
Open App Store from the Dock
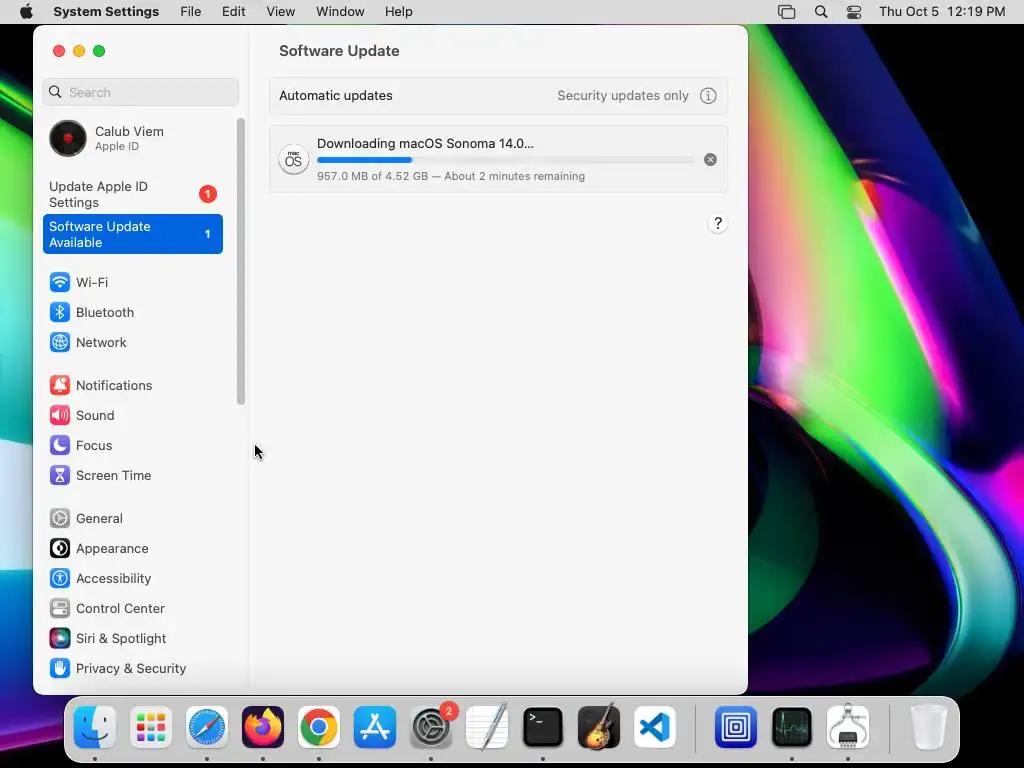pos(375,727)
